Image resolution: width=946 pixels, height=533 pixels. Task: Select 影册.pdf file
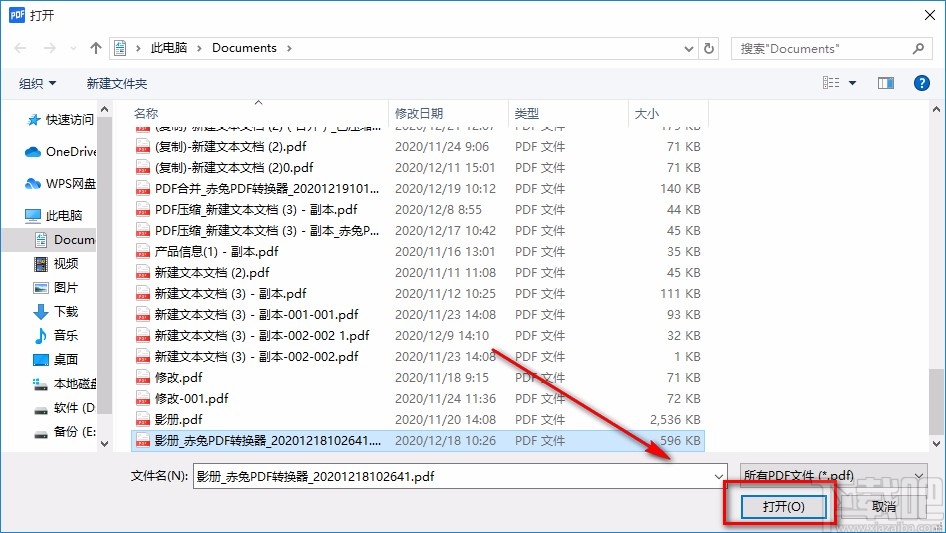pos(417,420)
